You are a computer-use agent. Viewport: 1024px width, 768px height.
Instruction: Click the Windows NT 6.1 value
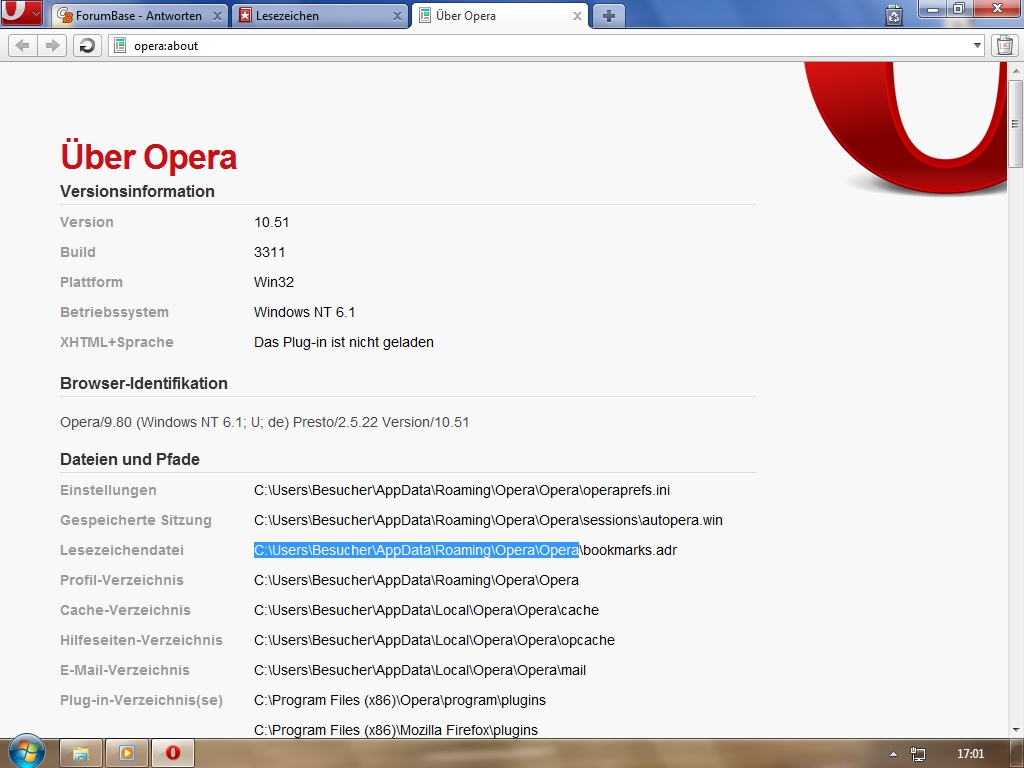[304, 312]
